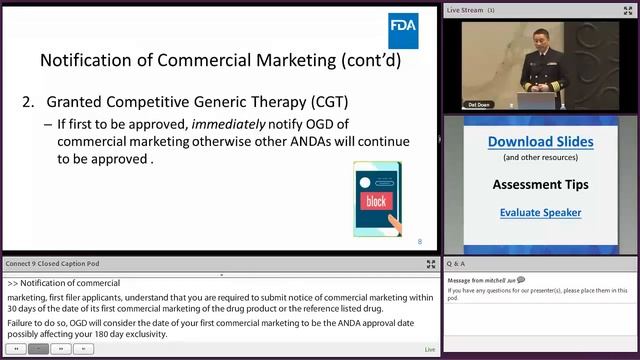
Task: Click the splitter handle between slide and Live Stream
Action: pyautogui.click(x=440, y=139)
